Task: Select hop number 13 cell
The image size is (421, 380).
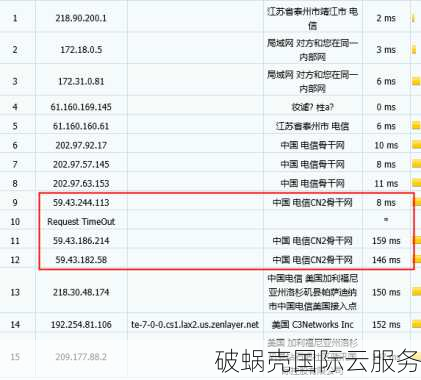Action: pyautogui.click(x=15, y=292)
